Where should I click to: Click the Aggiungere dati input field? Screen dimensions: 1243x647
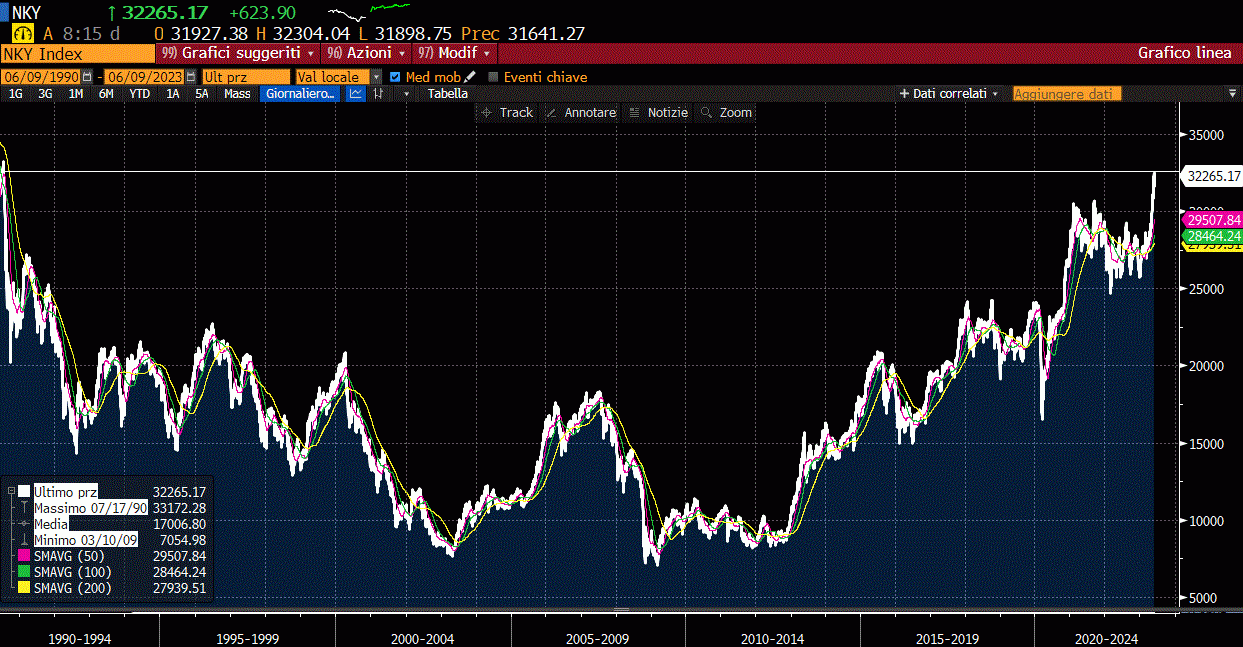click(x=1067, y=94)
